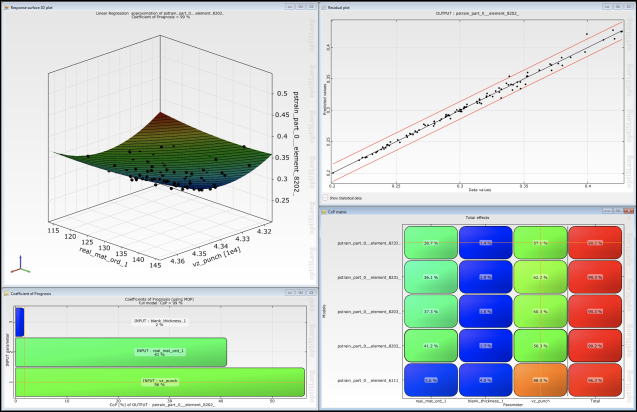Click the OUTPUT title above the residual plot
Viewport: 637px width, 412px height.
(477, 13)
